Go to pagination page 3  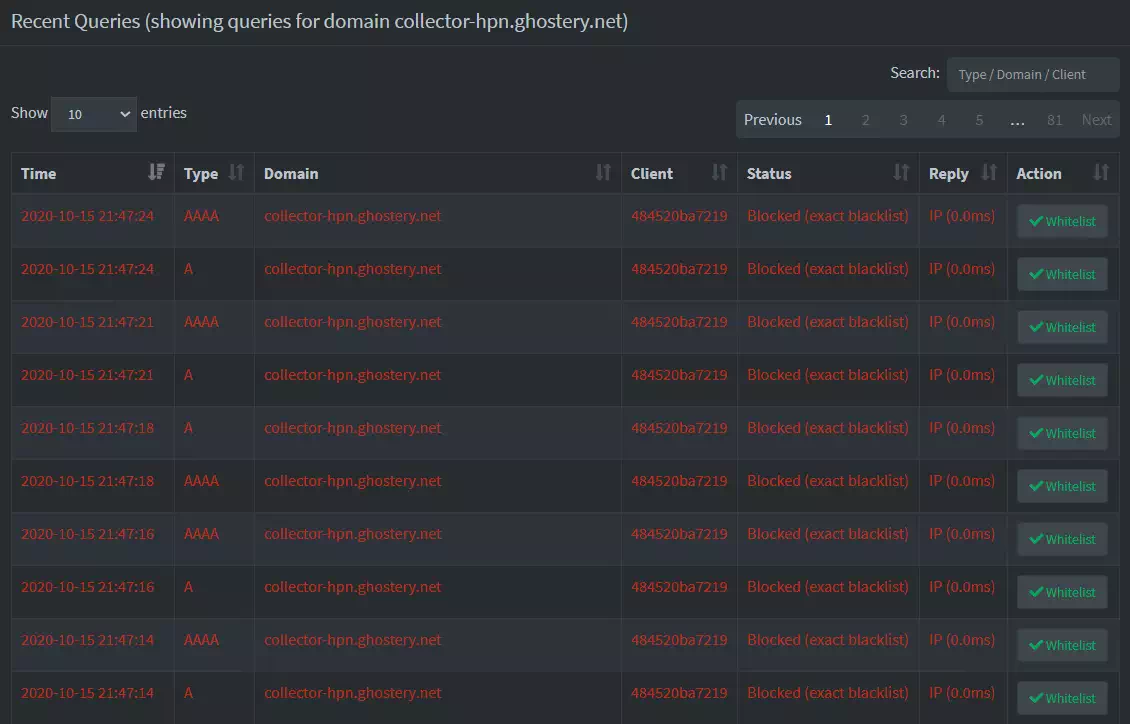click(x=903, y=120)
